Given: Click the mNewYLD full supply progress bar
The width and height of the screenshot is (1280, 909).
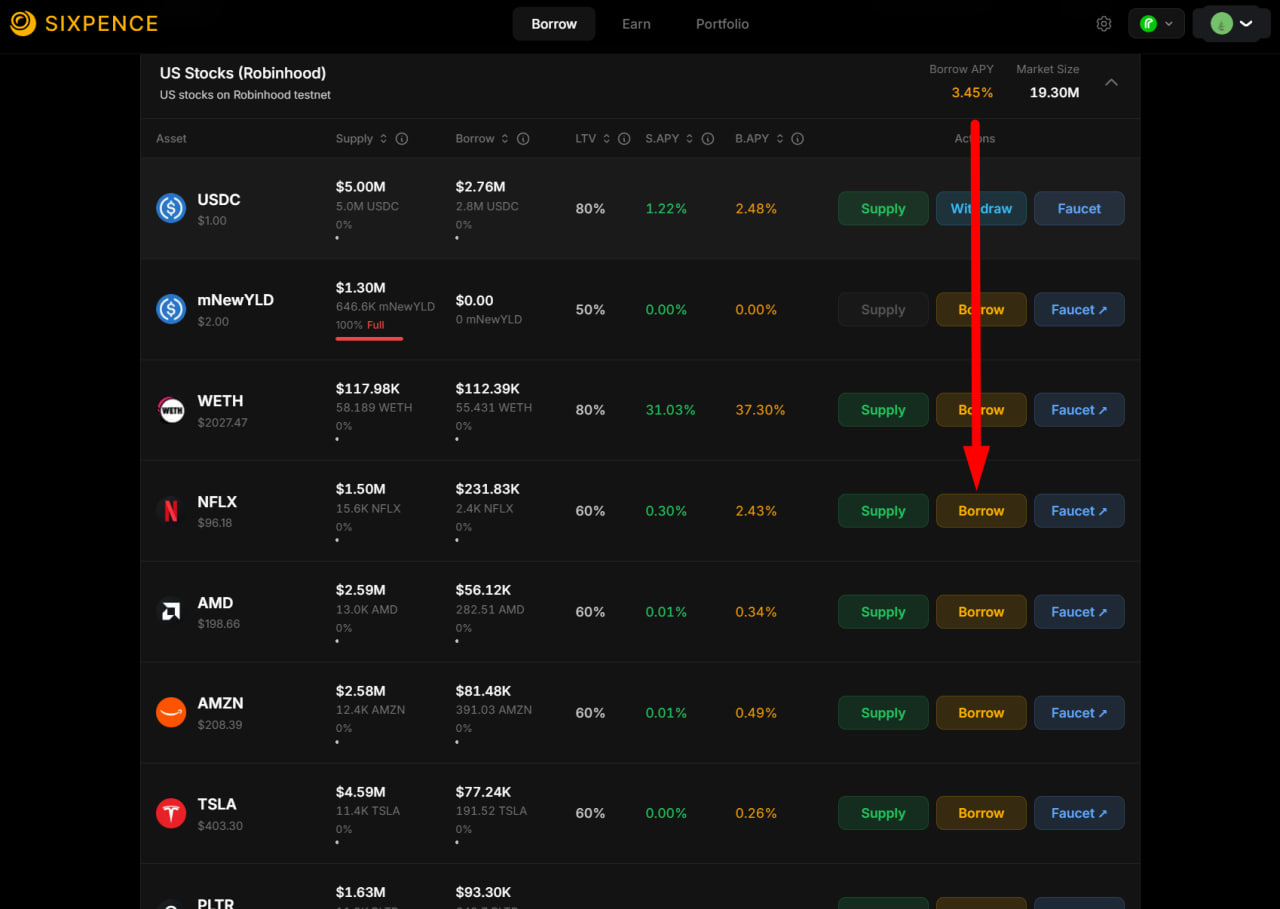Looking at the screenshot, I should click(x=369, y=338).
